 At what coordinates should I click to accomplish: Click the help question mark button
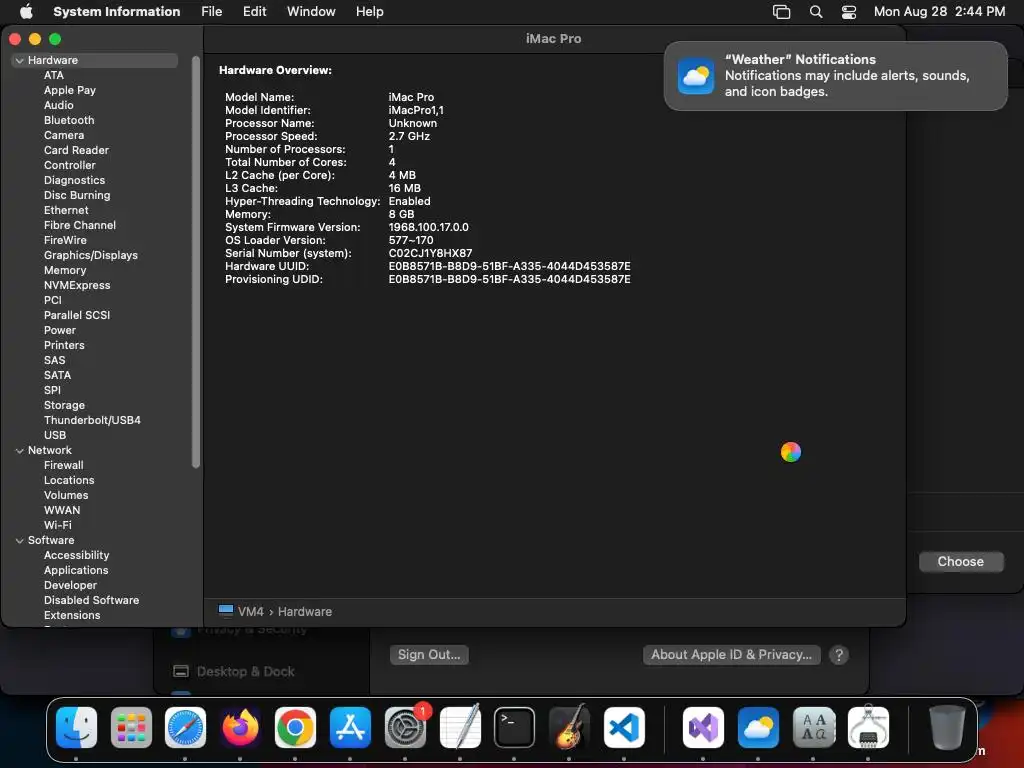click(x=839, y=654)
